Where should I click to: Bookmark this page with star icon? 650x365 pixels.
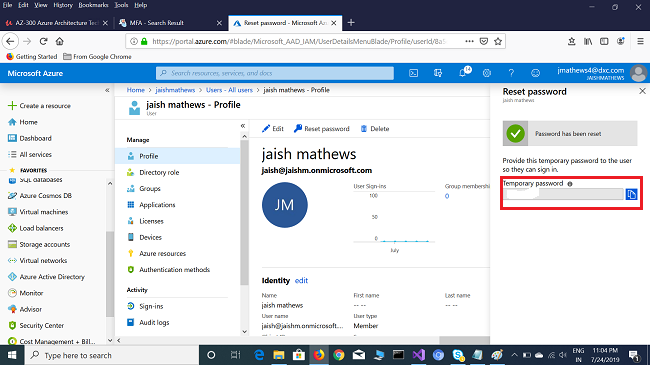tap(498, 41)
